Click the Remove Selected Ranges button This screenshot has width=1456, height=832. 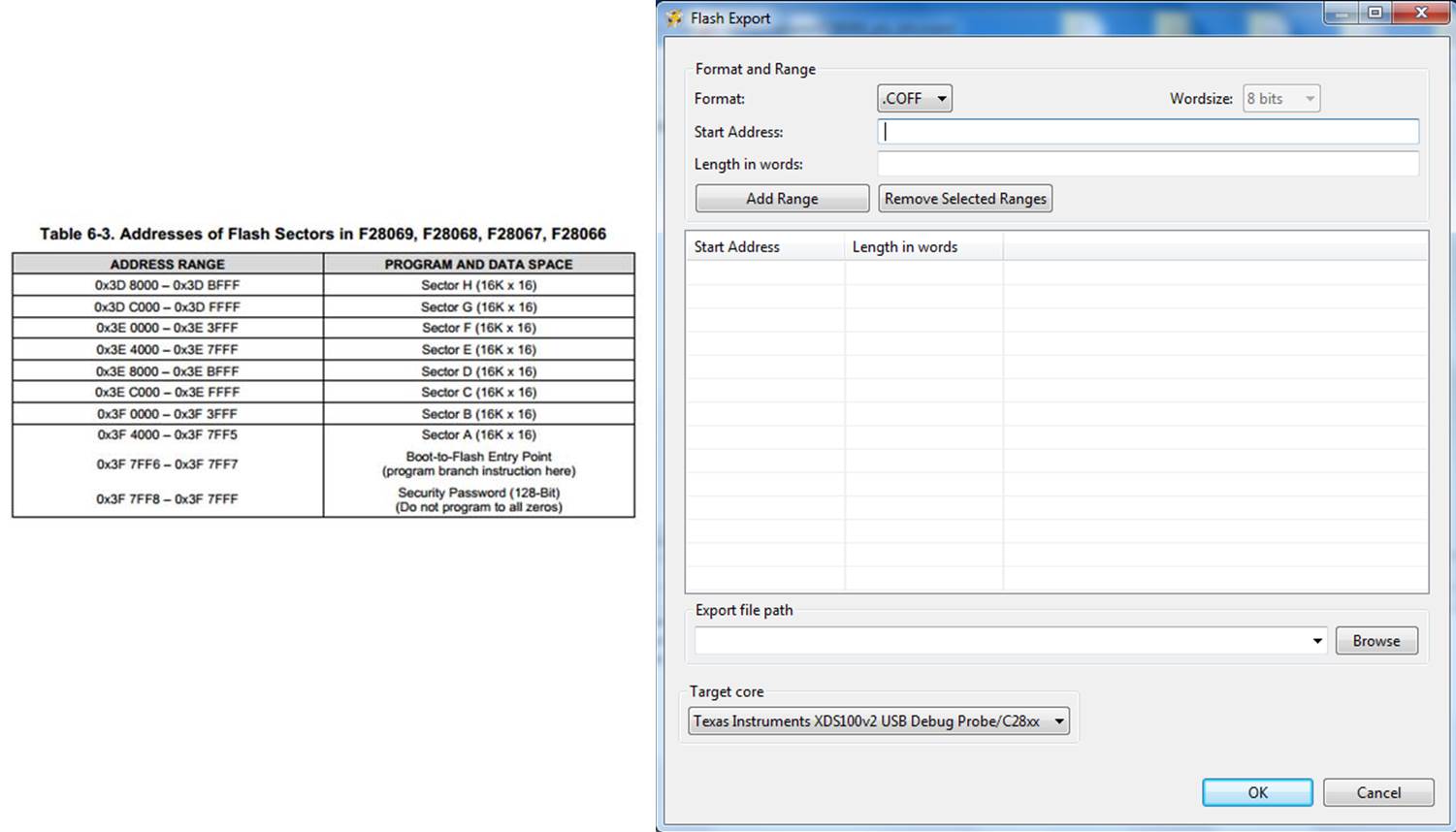(965, 199)
